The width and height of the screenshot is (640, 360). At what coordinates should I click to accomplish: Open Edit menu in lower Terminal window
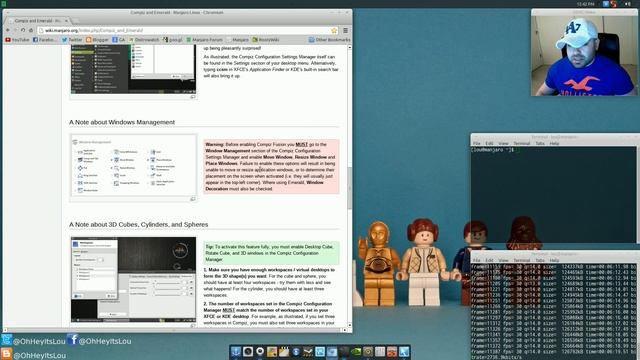click(x=489, y=260)
